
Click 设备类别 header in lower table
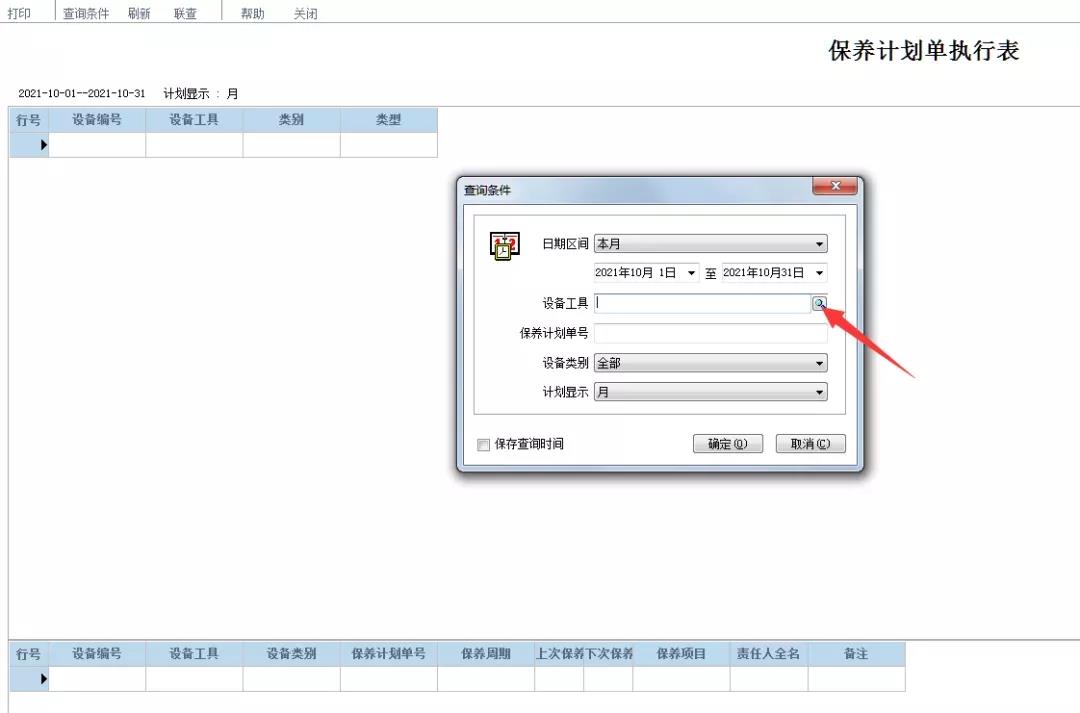tap(291, 654)
